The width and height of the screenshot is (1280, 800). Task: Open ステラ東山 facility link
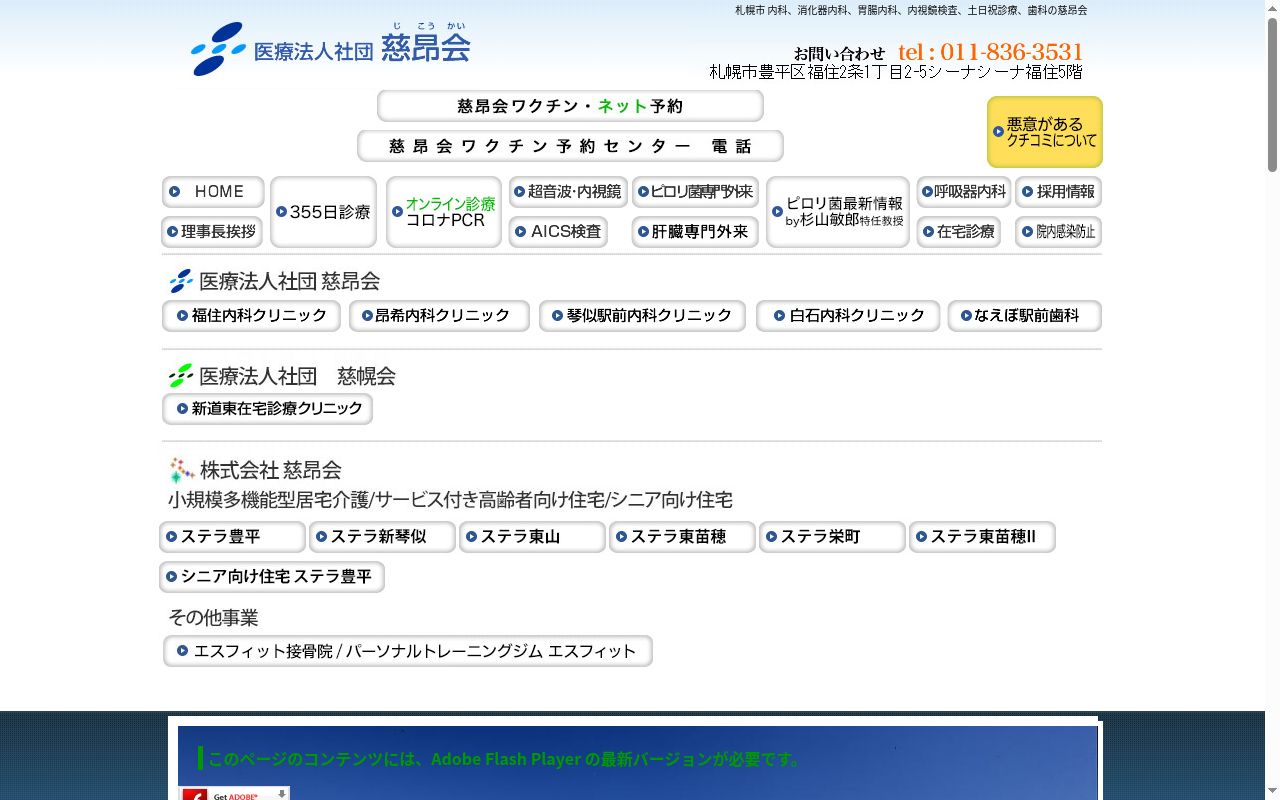pos(532,537)
